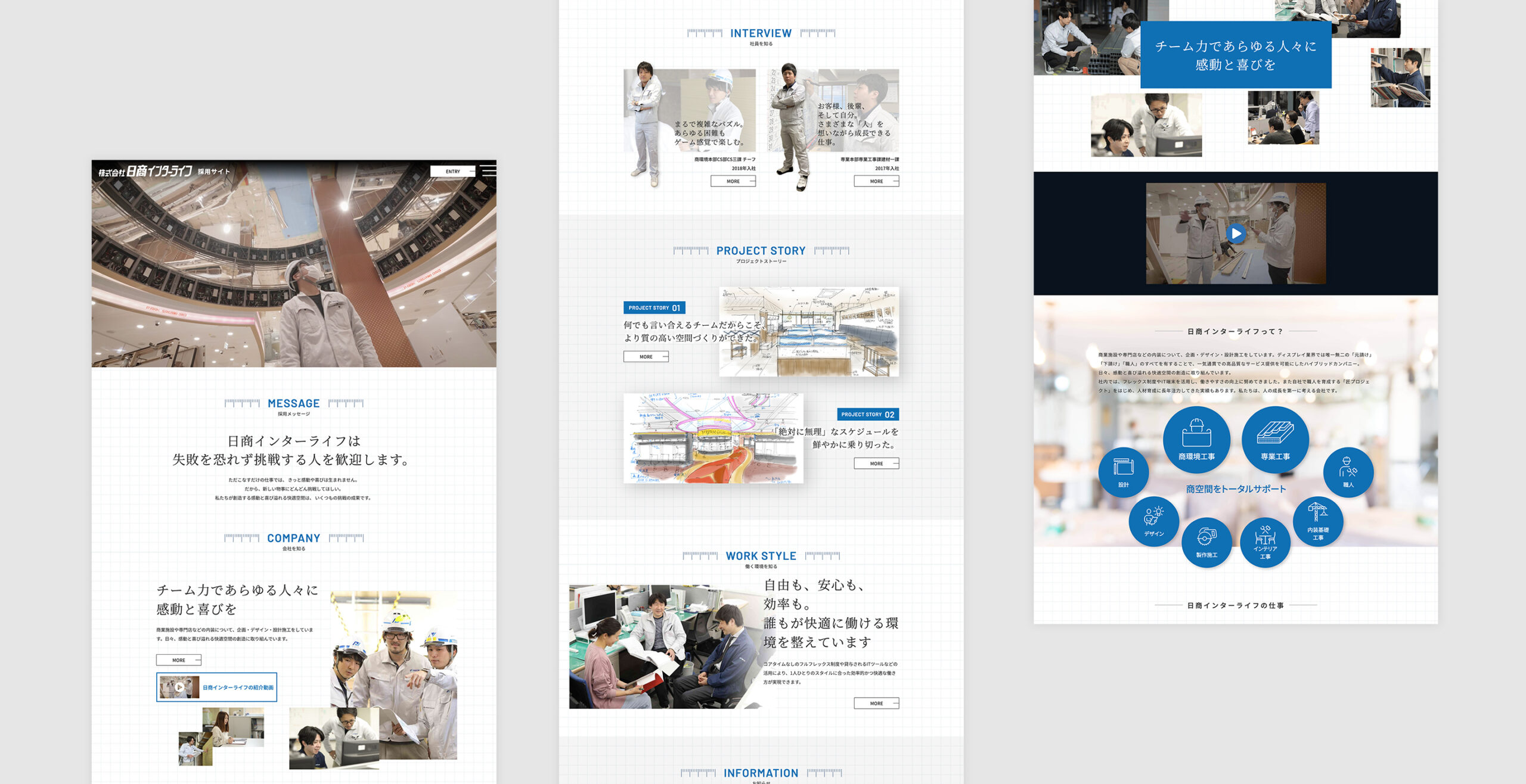The width and height of the screenshot is (1526, 784).
Task: Click the MESSAGE section heading
Action: tap(293, 403)
